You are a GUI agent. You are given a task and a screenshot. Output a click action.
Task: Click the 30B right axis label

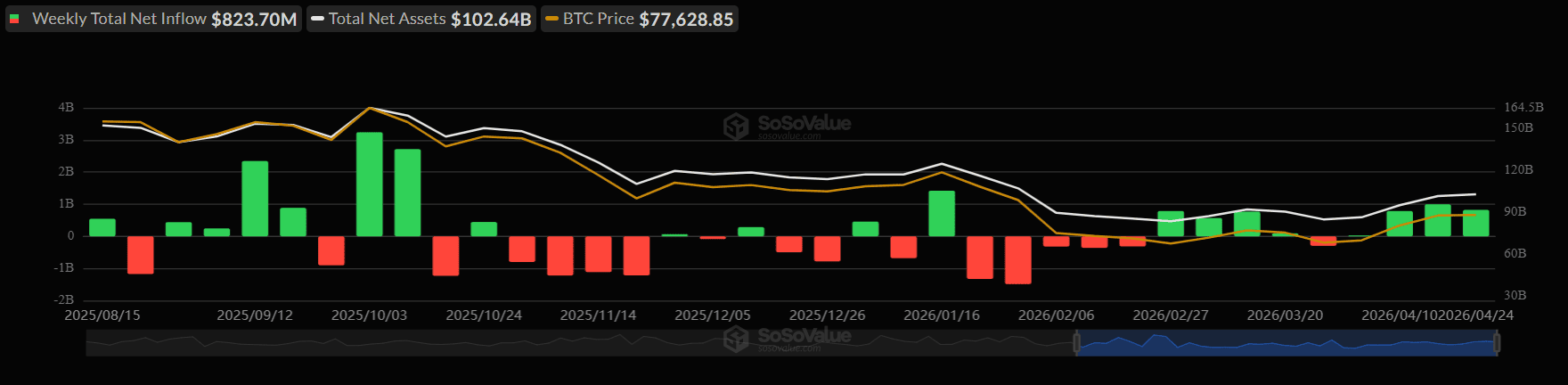point(1515,295)
